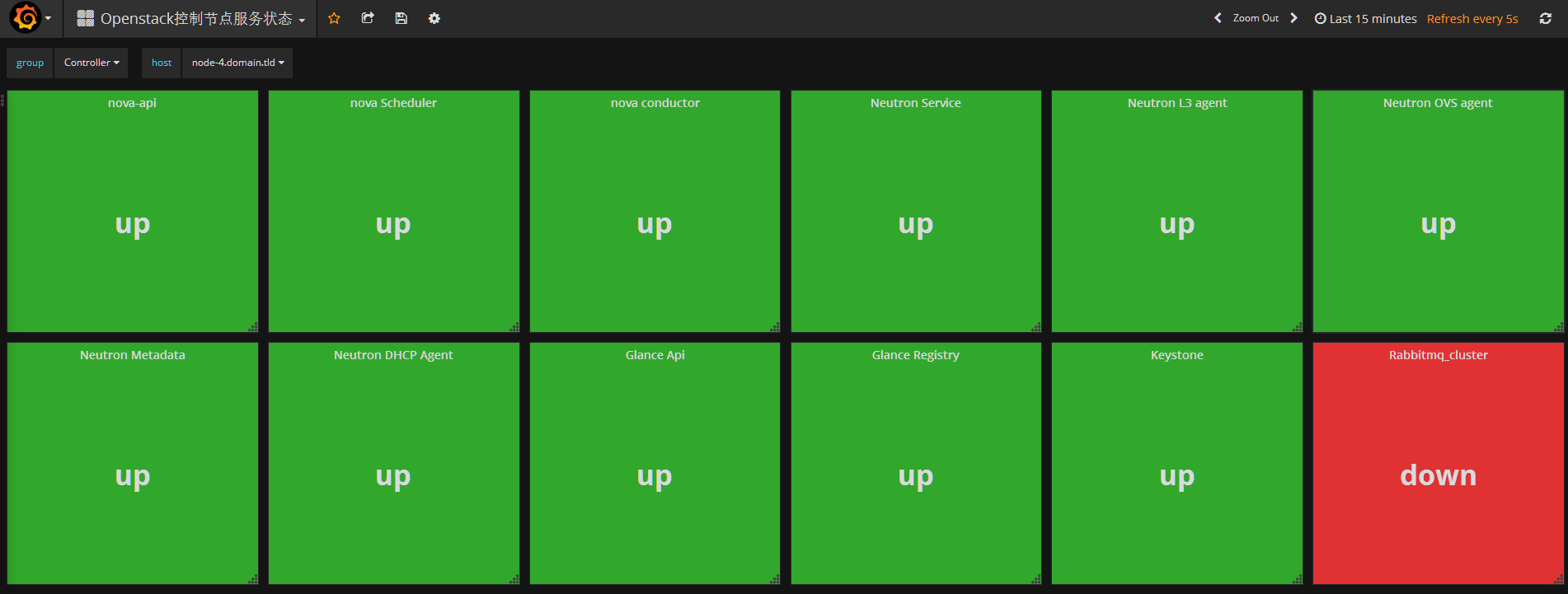Expand the node-4.domain.tld host dropdown
The height and width of the screenshot is (594, 1568).
pyautogui.click(x=237, y=63)
